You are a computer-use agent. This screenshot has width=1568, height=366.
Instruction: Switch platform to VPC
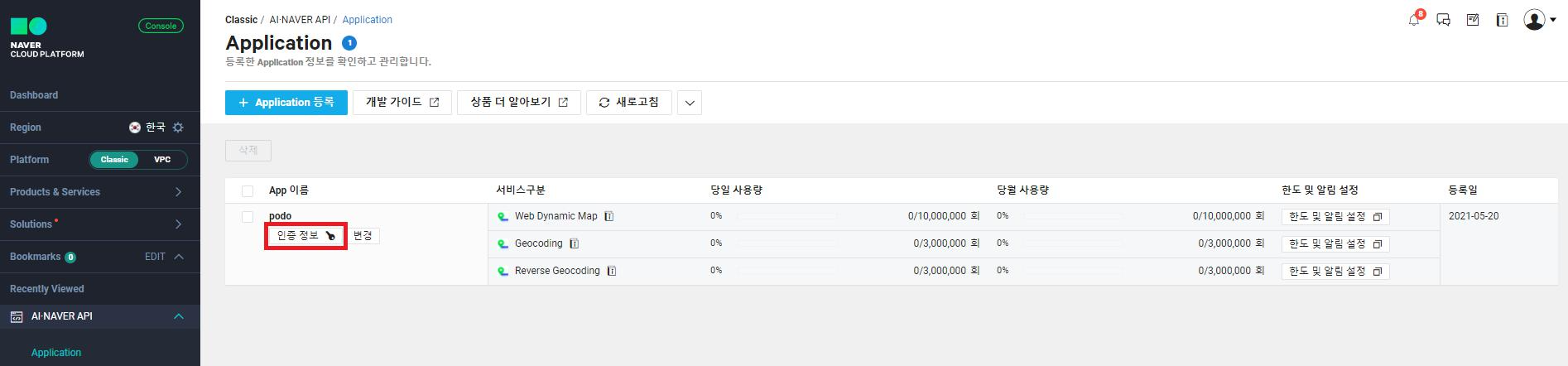[162, 160]
